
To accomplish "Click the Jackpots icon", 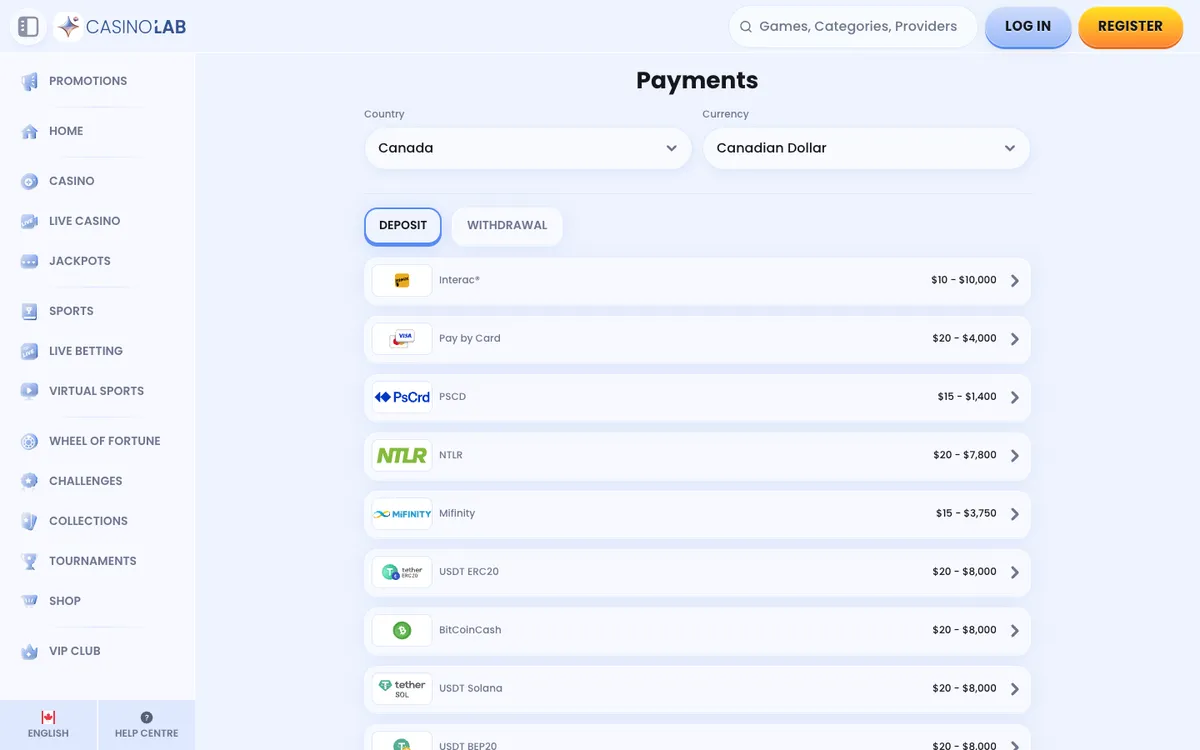I will [x=30, y=261].
